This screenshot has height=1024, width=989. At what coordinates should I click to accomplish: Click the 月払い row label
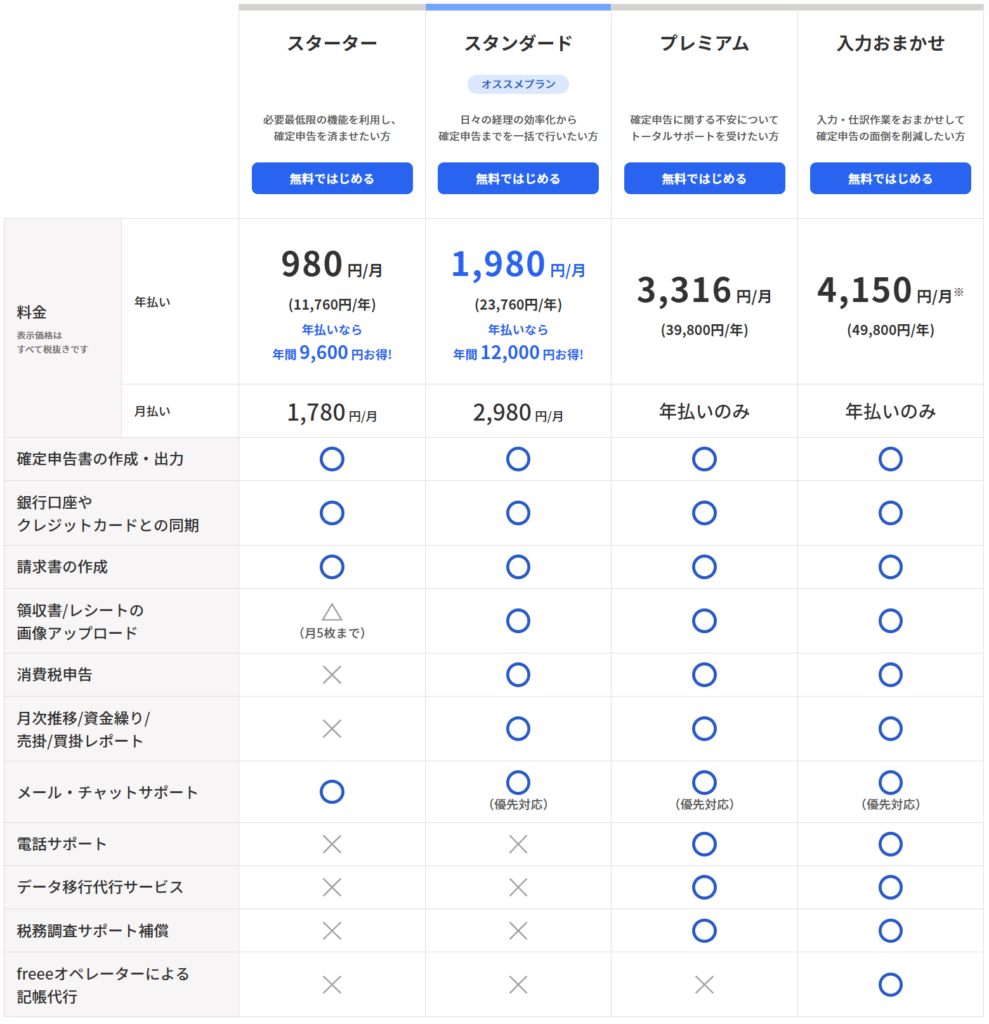(x=152, y=411)
